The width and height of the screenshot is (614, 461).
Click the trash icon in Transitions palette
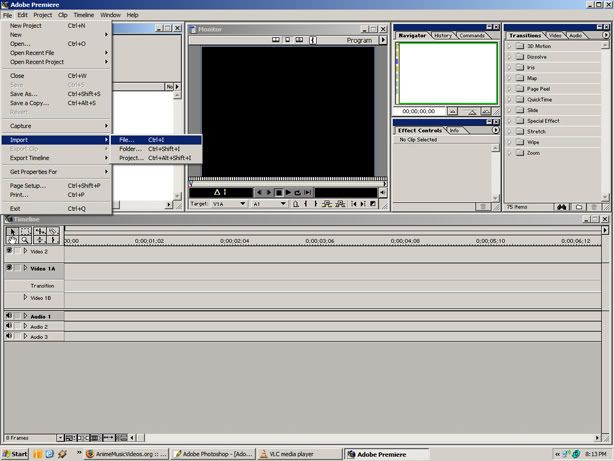(x=594, y=207)
